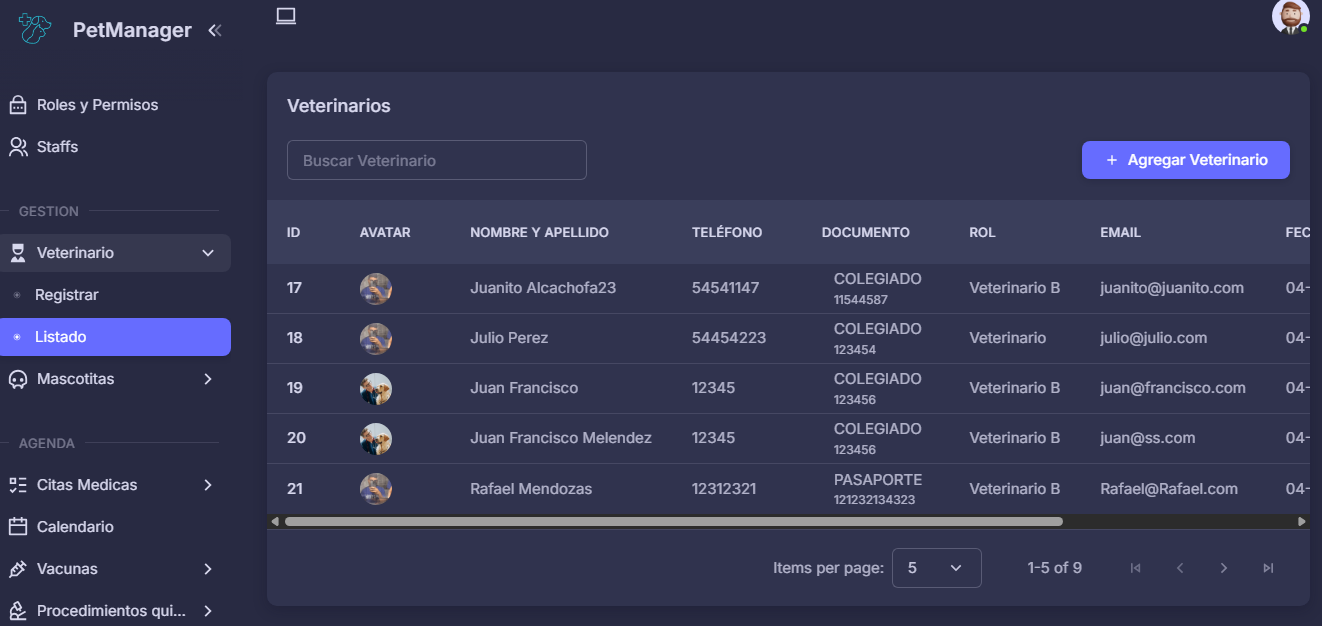Click the monitor icon in top bar

pos(286,16)
